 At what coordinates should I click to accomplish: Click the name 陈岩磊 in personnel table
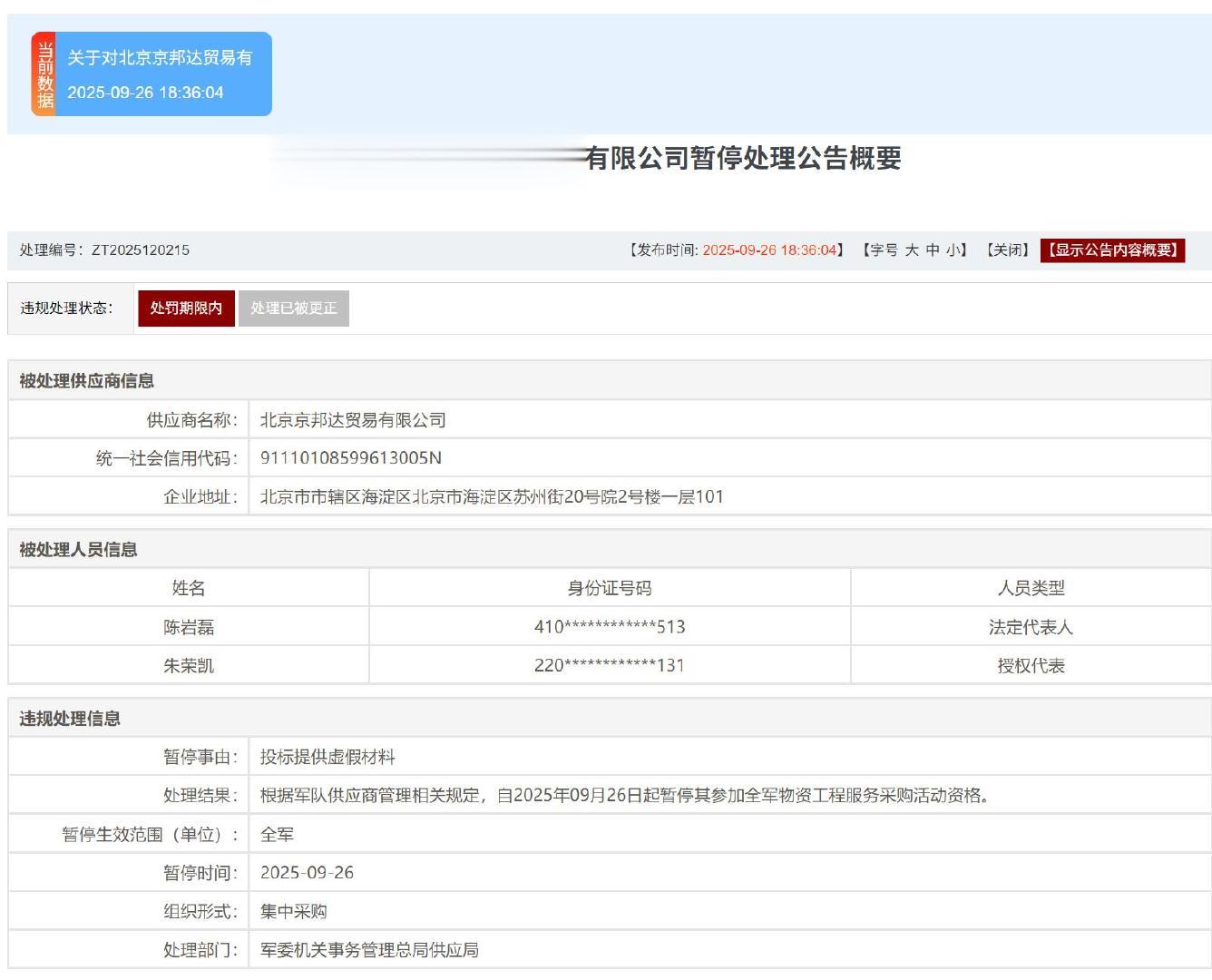click(189, 627)
